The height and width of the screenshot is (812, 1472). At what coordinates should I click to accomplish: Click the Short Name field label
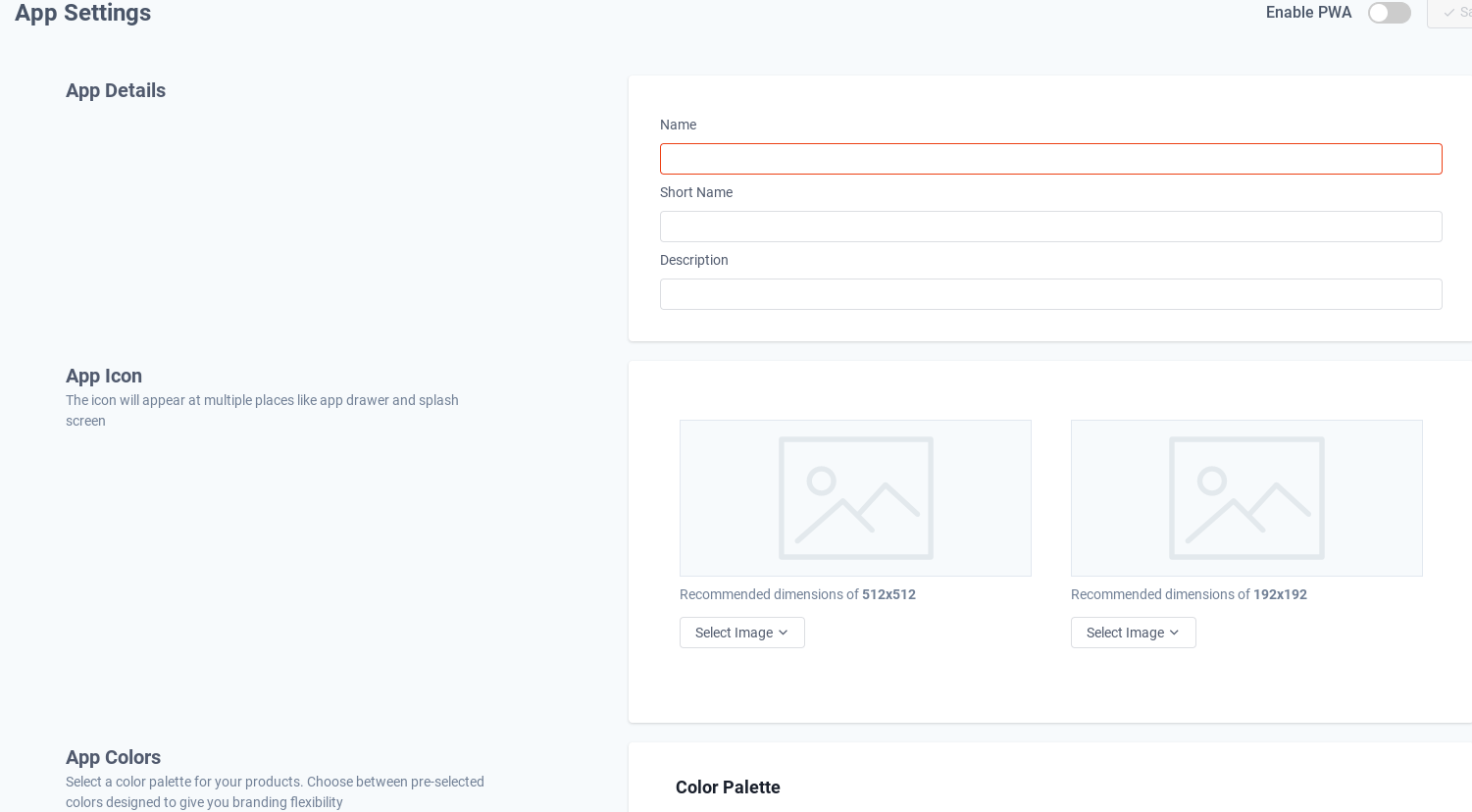[x=696, y=192]
